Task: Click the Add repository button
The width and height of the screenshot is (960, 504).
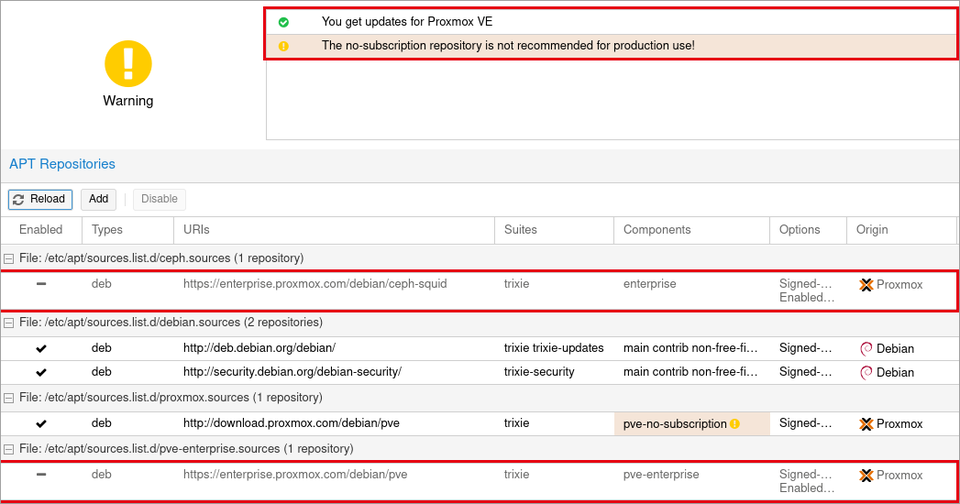Action: tap(99, 199)
